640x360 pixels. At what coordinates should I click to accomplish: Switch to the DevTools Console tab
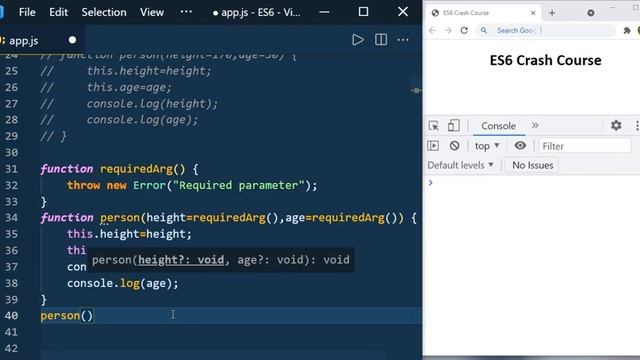point(498,126)
